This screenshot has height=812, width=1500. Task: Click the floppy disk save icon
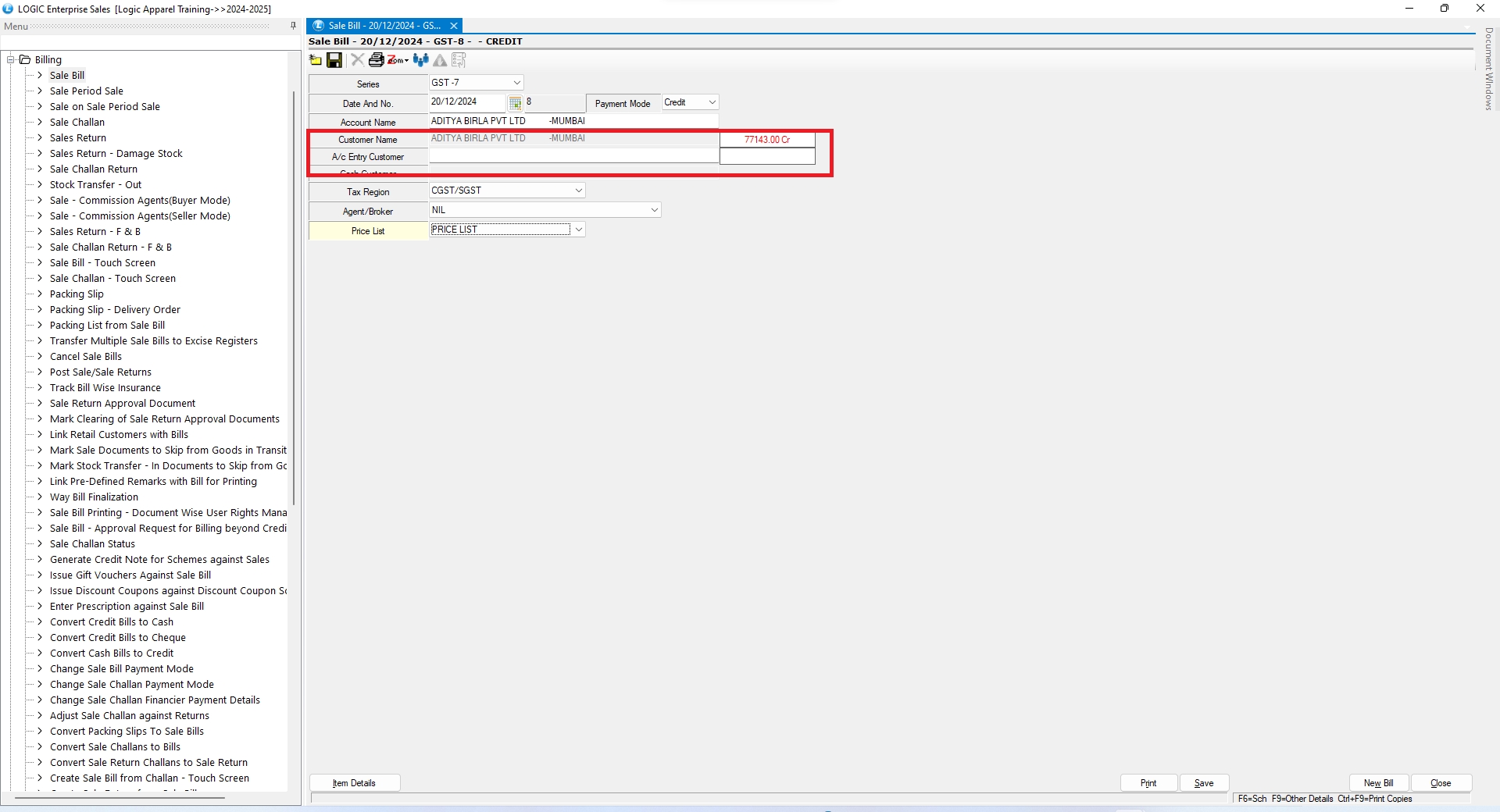point(334,60)
